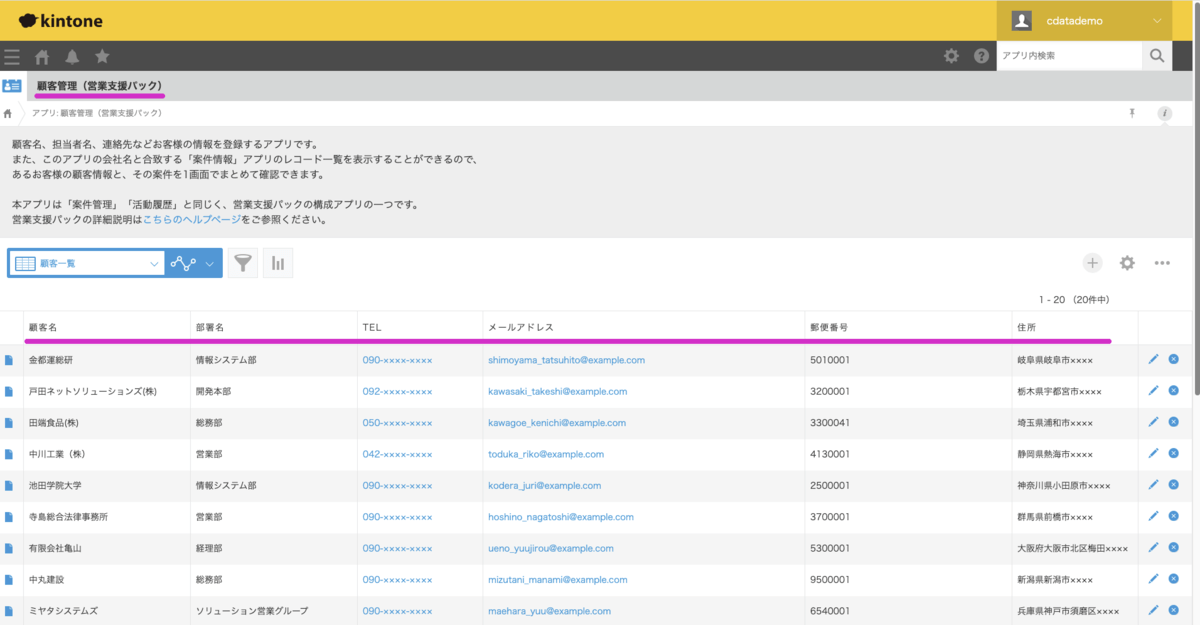Expand the graph view dropdown arrow
Image resolution: width=1200 pixels, height=625 pixels.
click(x=210, y=264)
